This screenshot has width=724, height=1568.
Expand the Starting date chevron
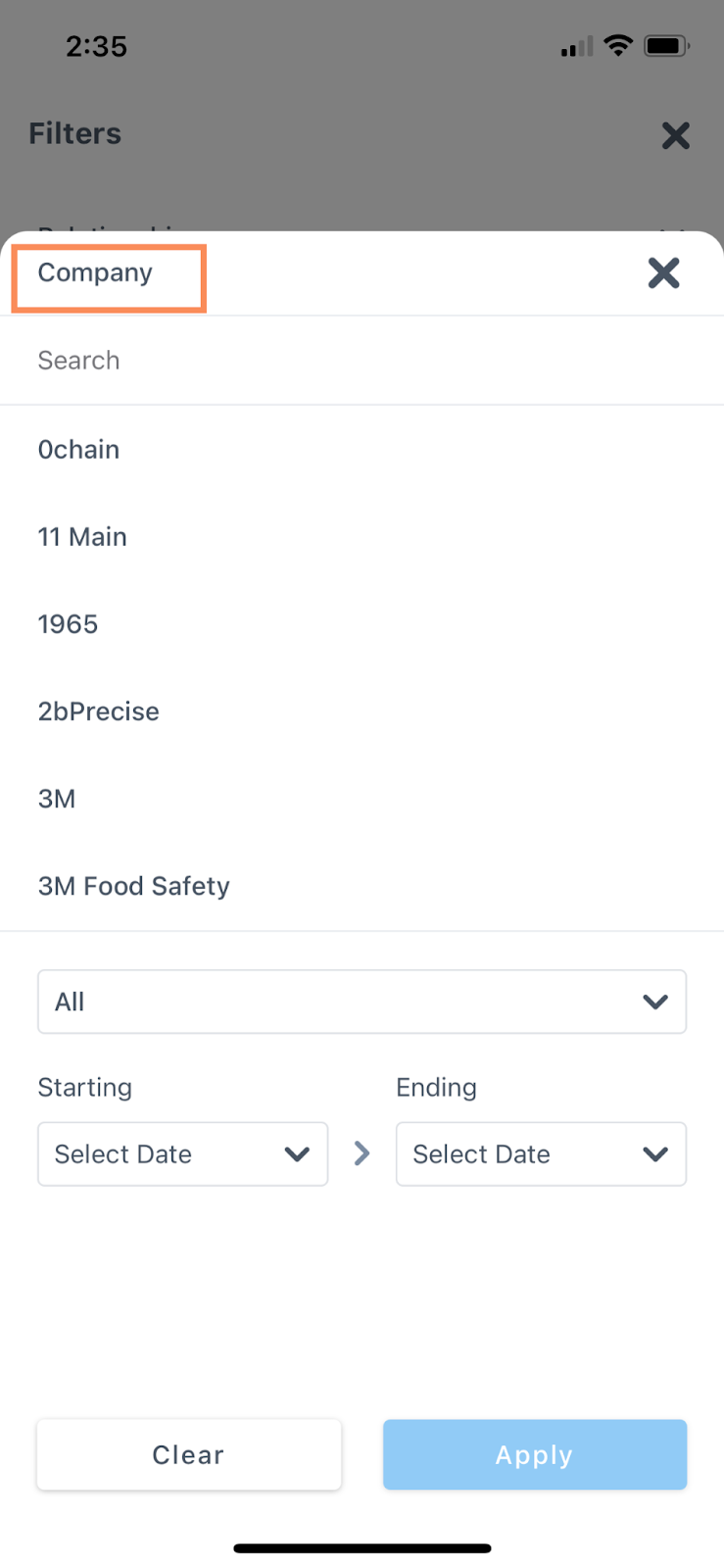[x=297, y=1153]
